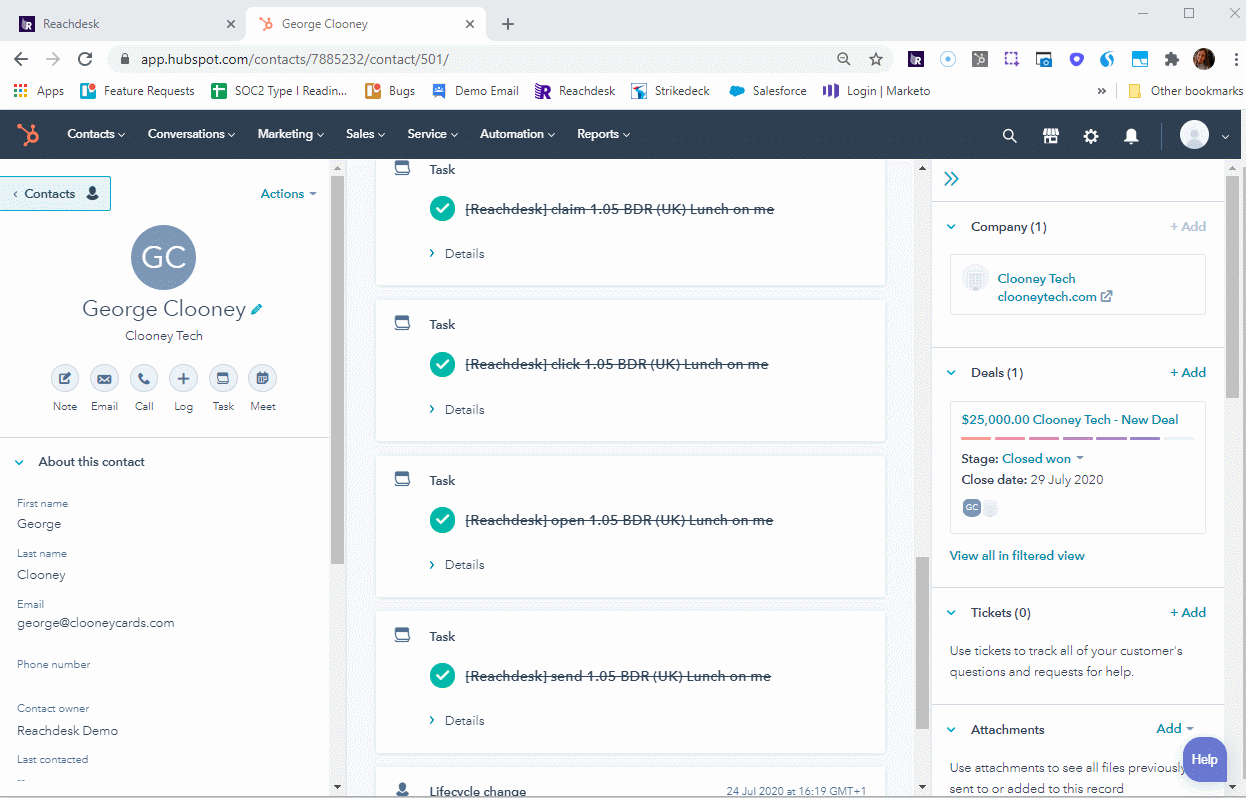Viewport: 1246px width, 798px height.
Task: Expand Details under send task
Action: (x=457, y=721)
